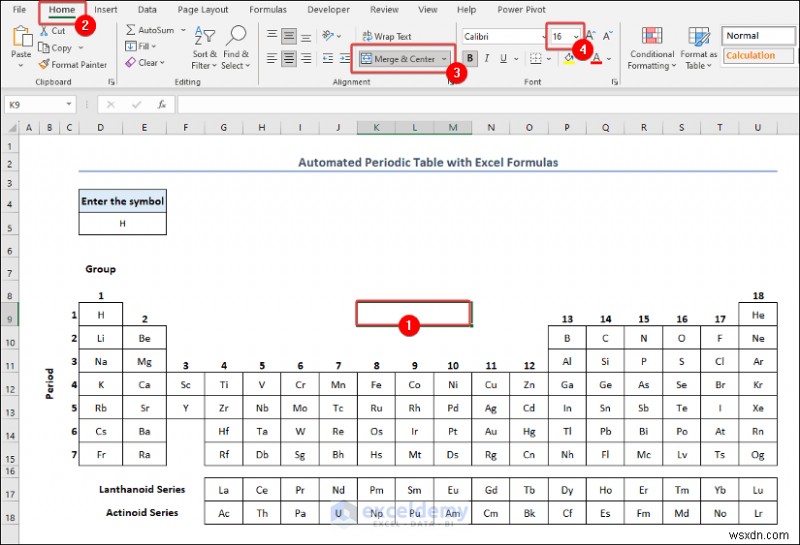Open Font settings dialog launcher

coord(615,82)
